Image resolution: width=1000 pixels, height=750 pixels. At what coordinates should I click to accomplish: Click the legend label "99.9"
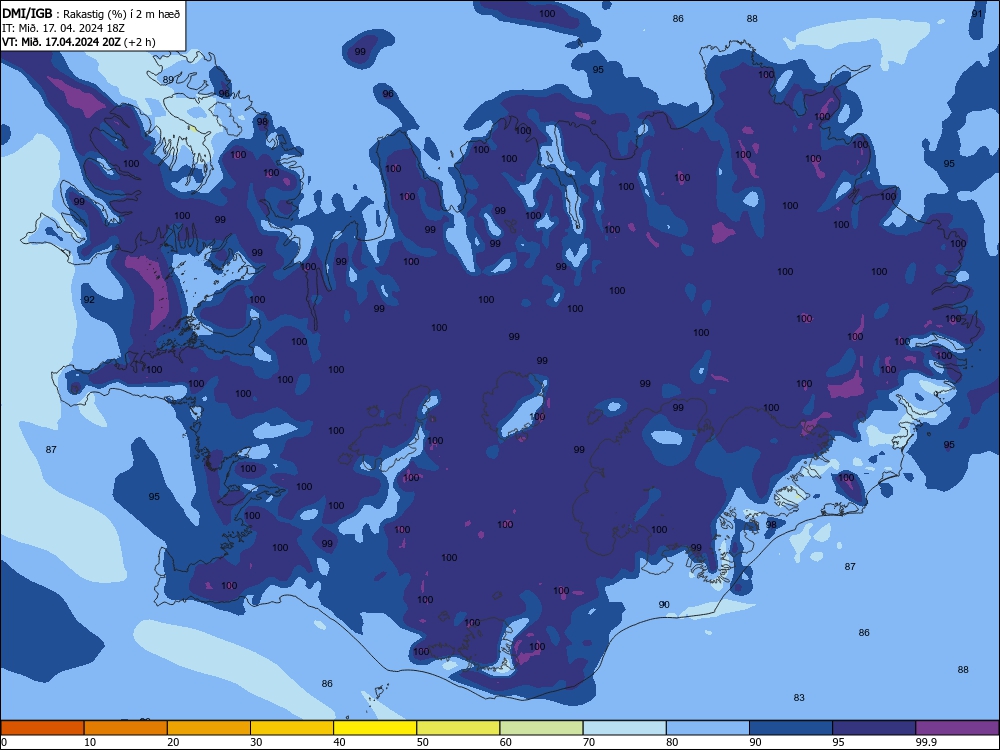click(x=926, y=742)
